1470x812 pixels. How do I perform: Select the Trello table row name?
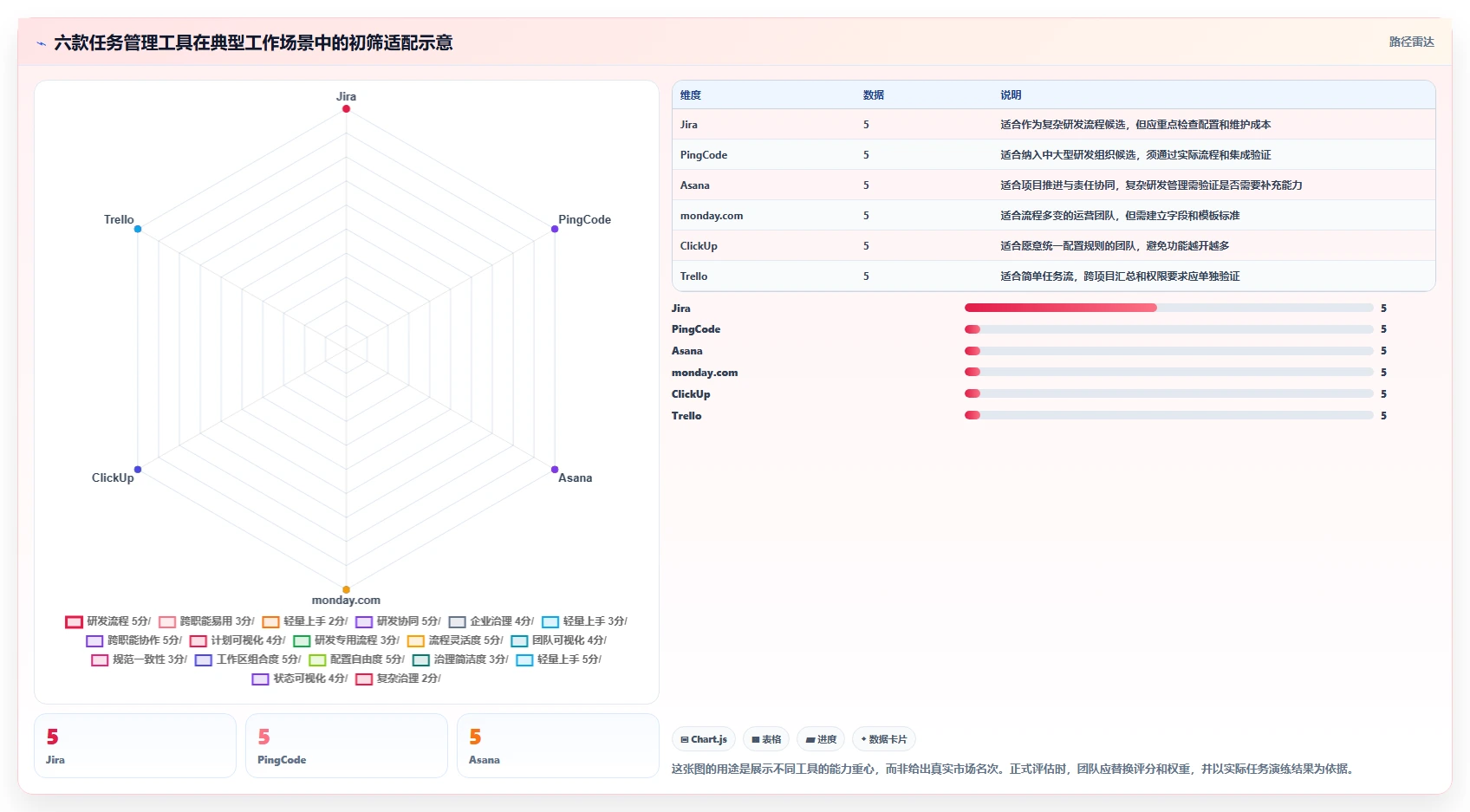point(694,276)
